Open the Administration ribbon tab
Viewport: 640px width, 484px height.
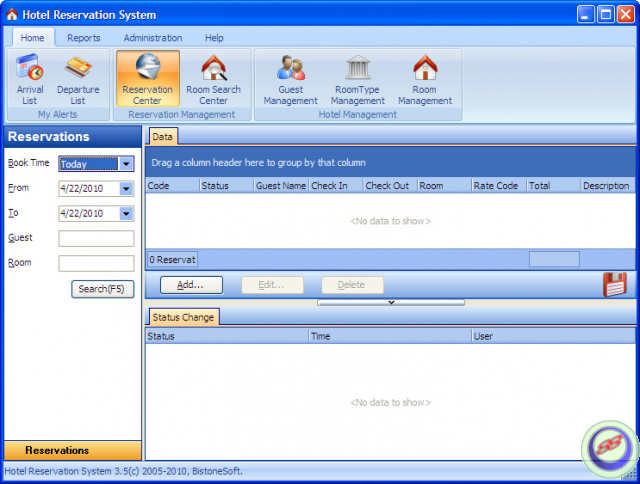(x=153, y=38)
